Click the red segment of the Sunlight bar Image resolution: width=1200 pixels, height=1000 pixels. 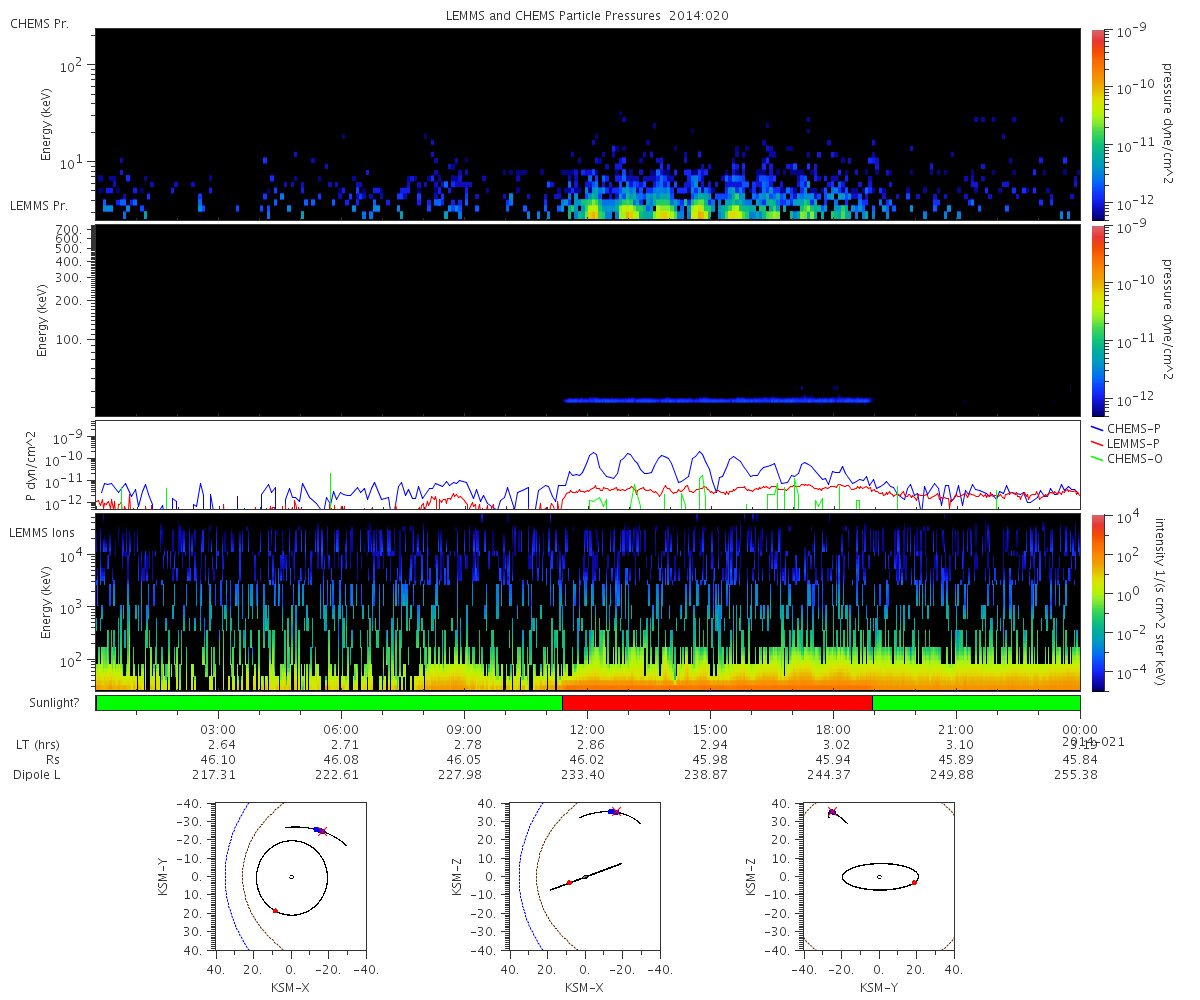coord(717,703)
